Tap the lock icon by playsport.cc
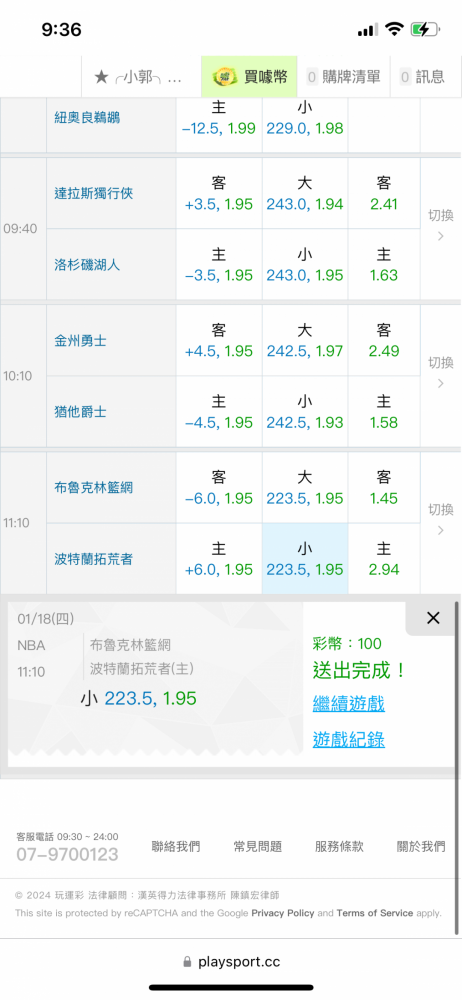462x1000 pixels. click(x=187, y=961)
